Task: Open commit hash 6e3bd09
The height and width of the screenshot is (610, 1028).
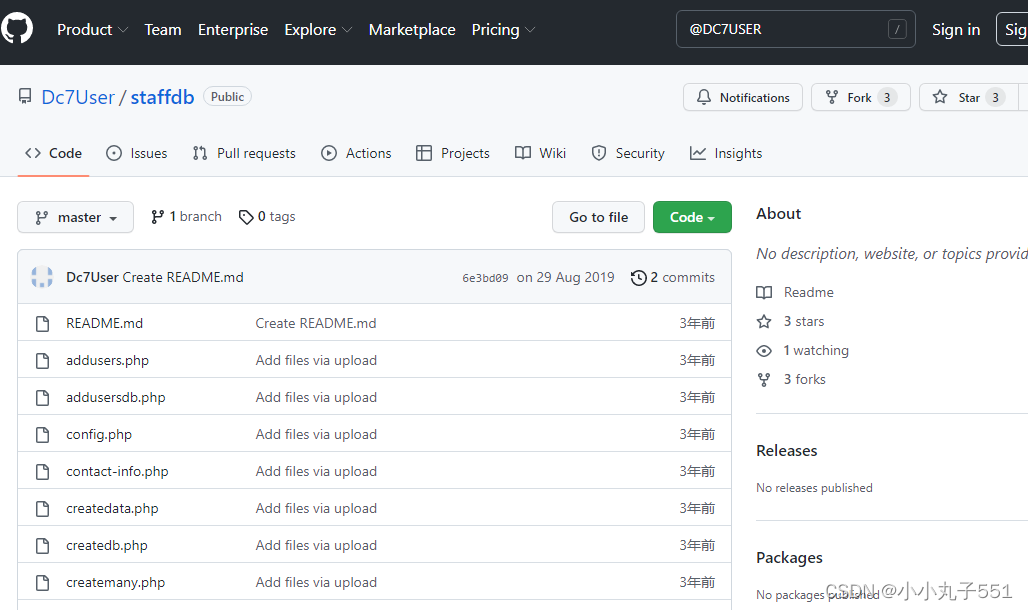Action: point(485,278)
